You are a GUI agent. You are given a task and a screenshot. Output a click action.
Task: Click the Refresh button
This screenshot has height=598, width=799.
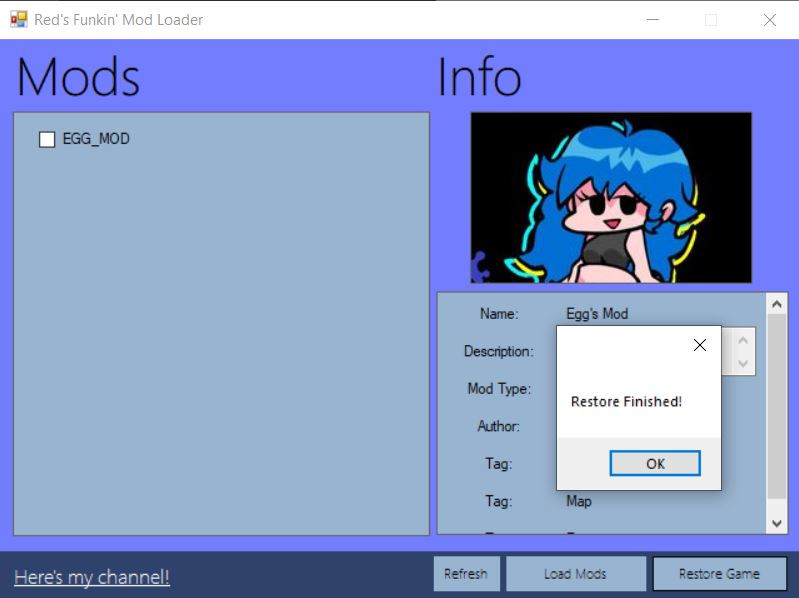click(x=466, y=574)
